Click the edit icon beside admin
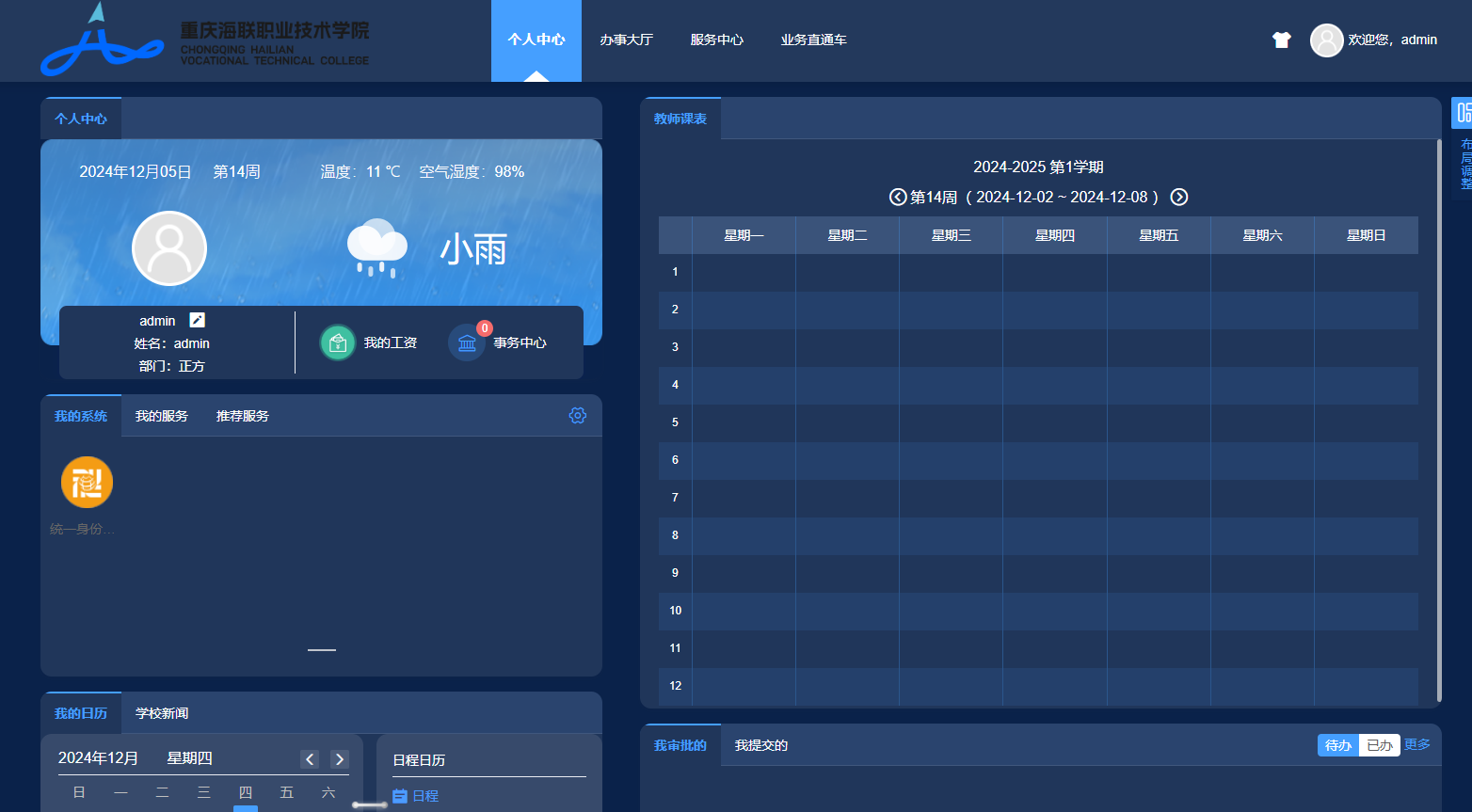 pyautogui.click(x=197, y=320)
